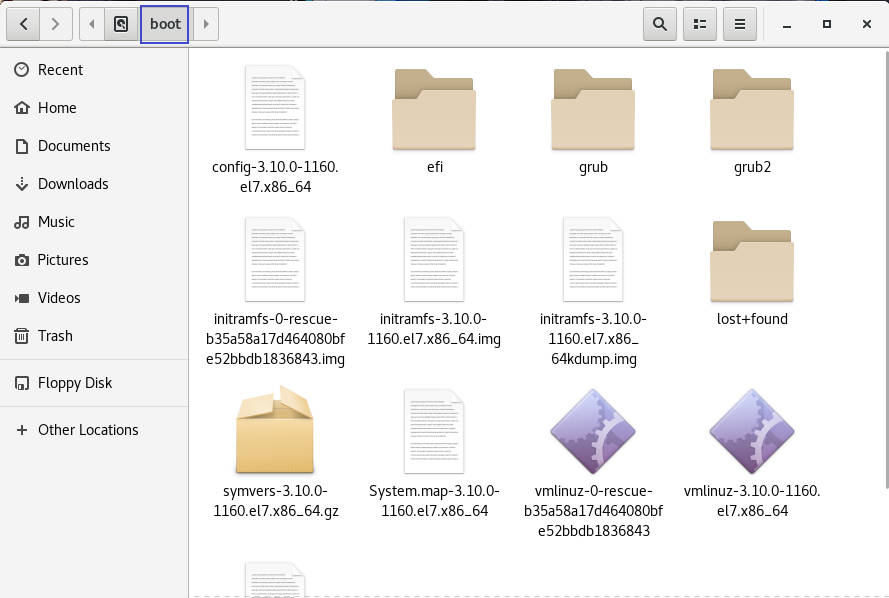Open Downloads in the sidebar
The height and width of the screenshot is (598, 889).
(x=94, y=184)
